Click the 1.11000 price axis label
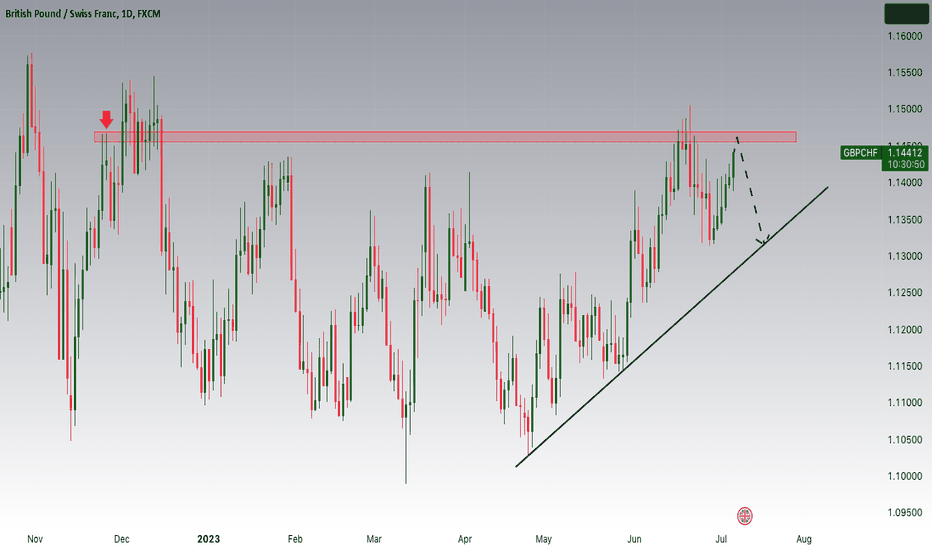932x550 pixels. pos(905,403)
